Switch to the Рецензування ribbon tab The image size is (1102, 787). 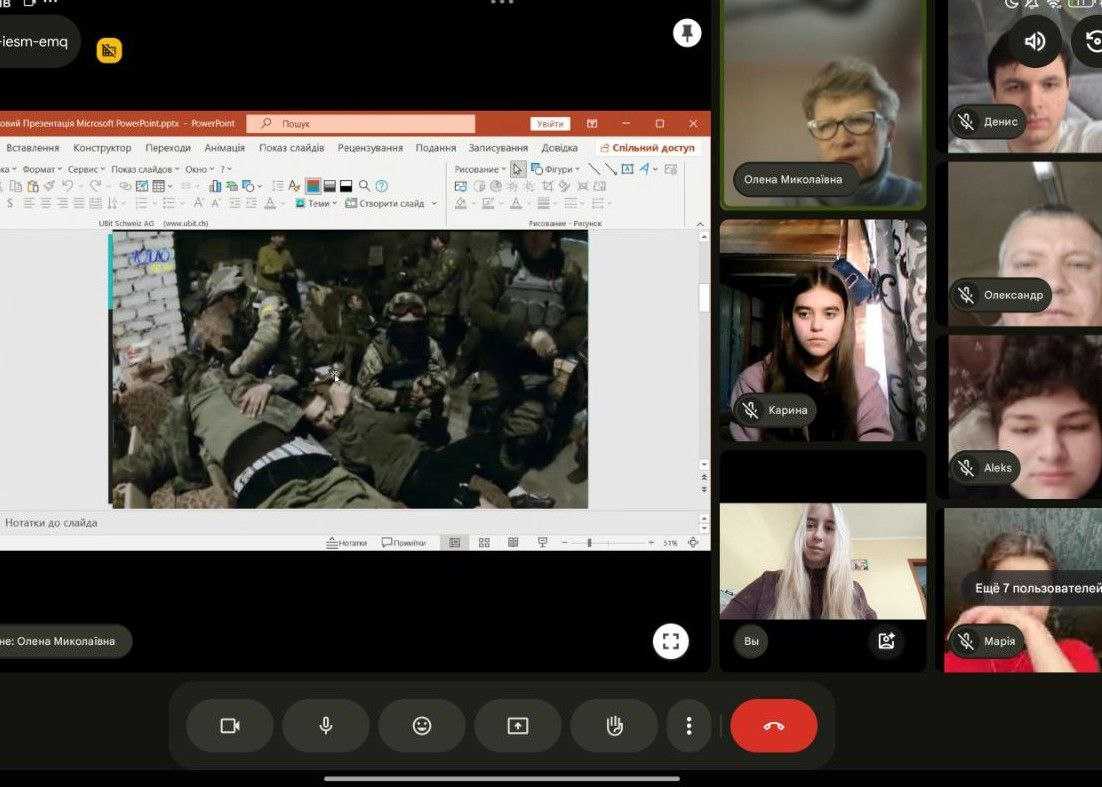click(x=370, y=148)
